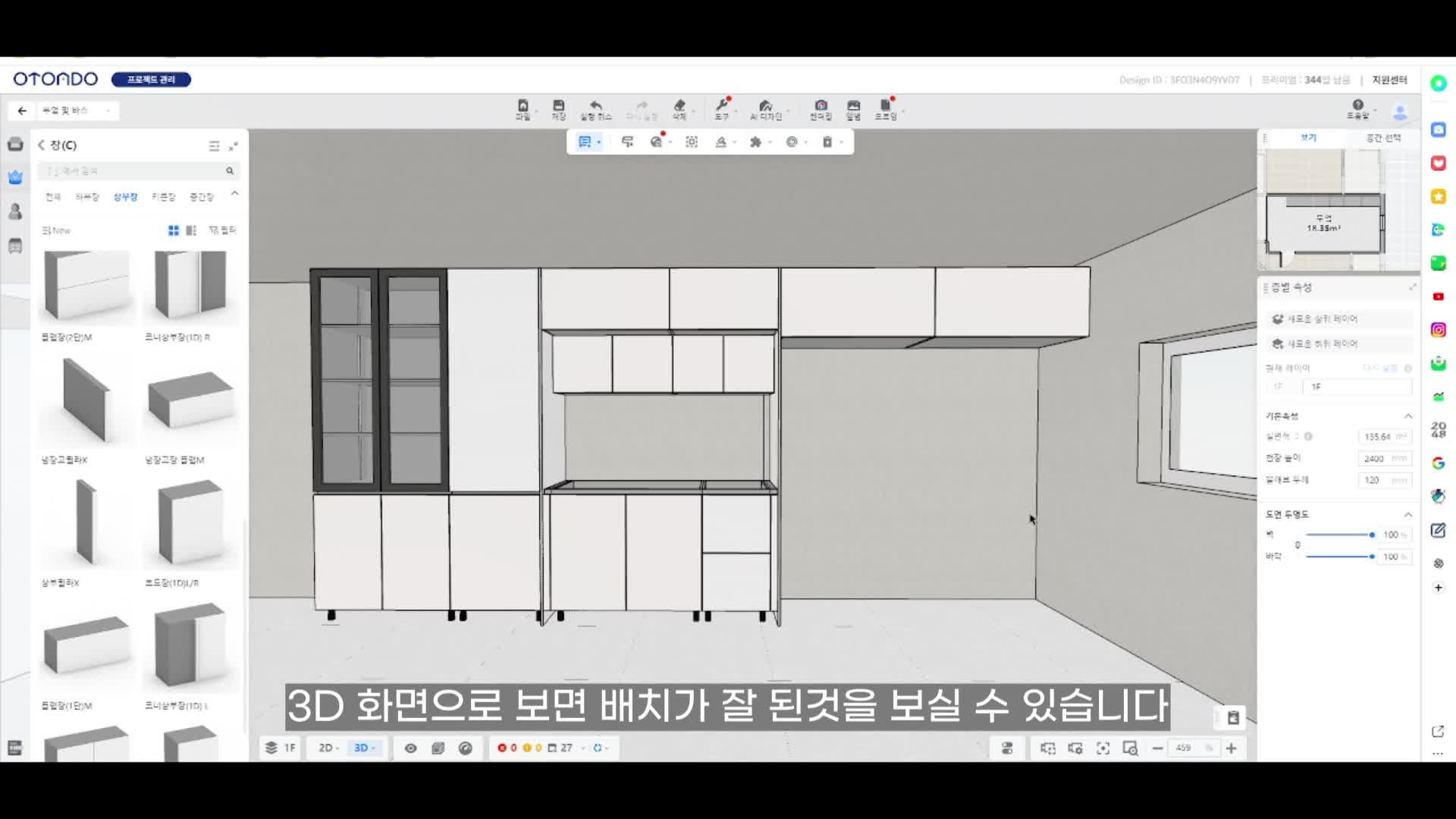The height and width of the screenshot is (819, 1456).
Task: Adjust the wall transparency slider handle
Action: [1372, 535]
